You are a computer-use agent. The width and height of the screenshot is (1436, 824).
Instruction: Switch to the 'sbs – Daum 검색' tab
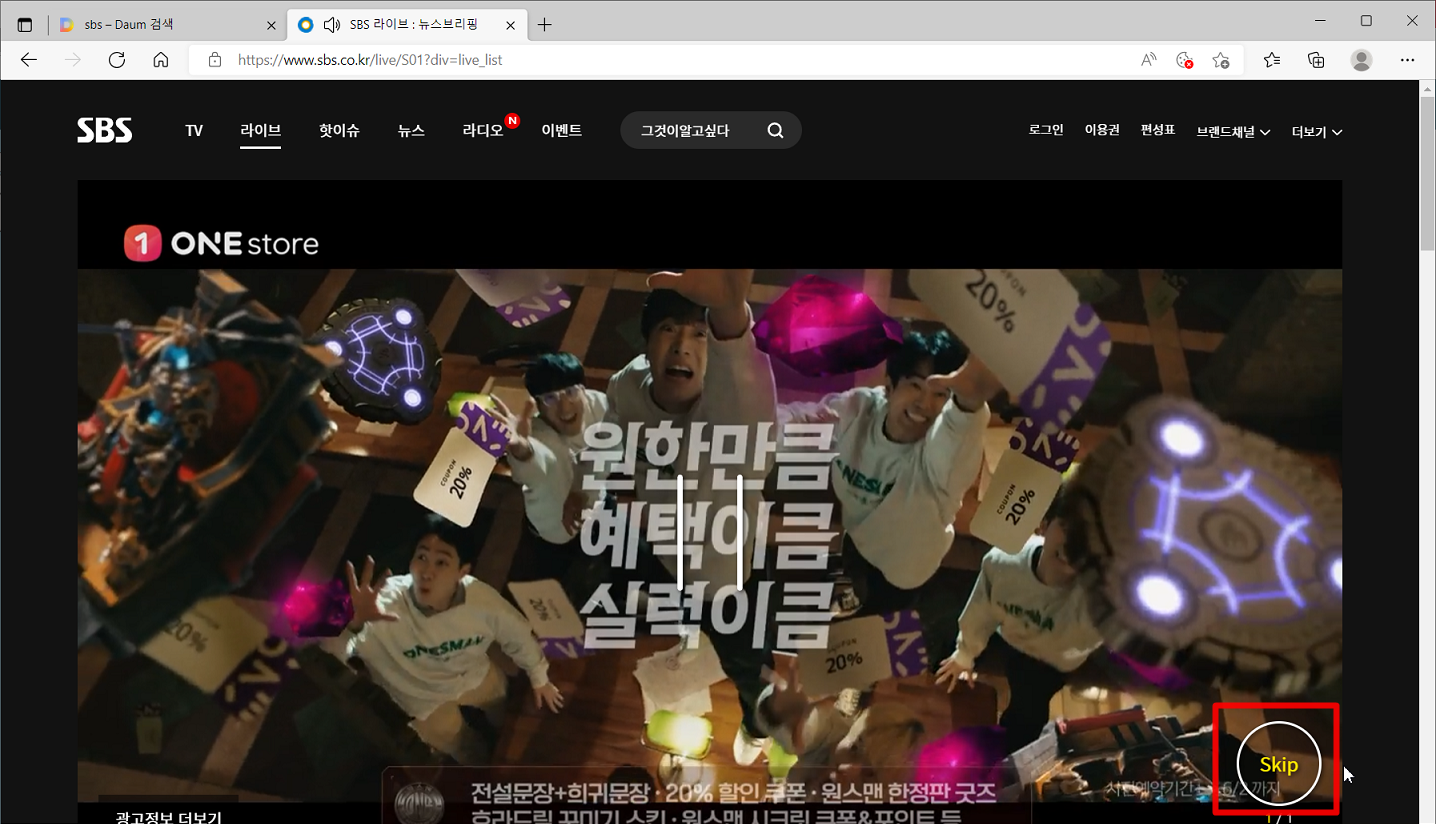point(167,25)
